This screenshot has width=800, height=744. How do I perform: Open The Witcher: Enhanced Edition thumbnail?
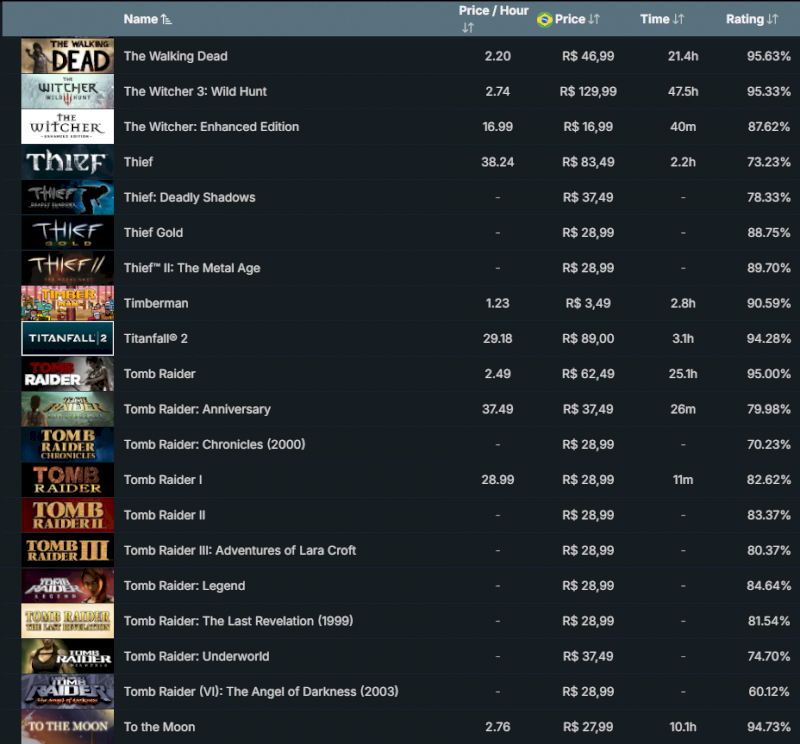pos(67,127)
